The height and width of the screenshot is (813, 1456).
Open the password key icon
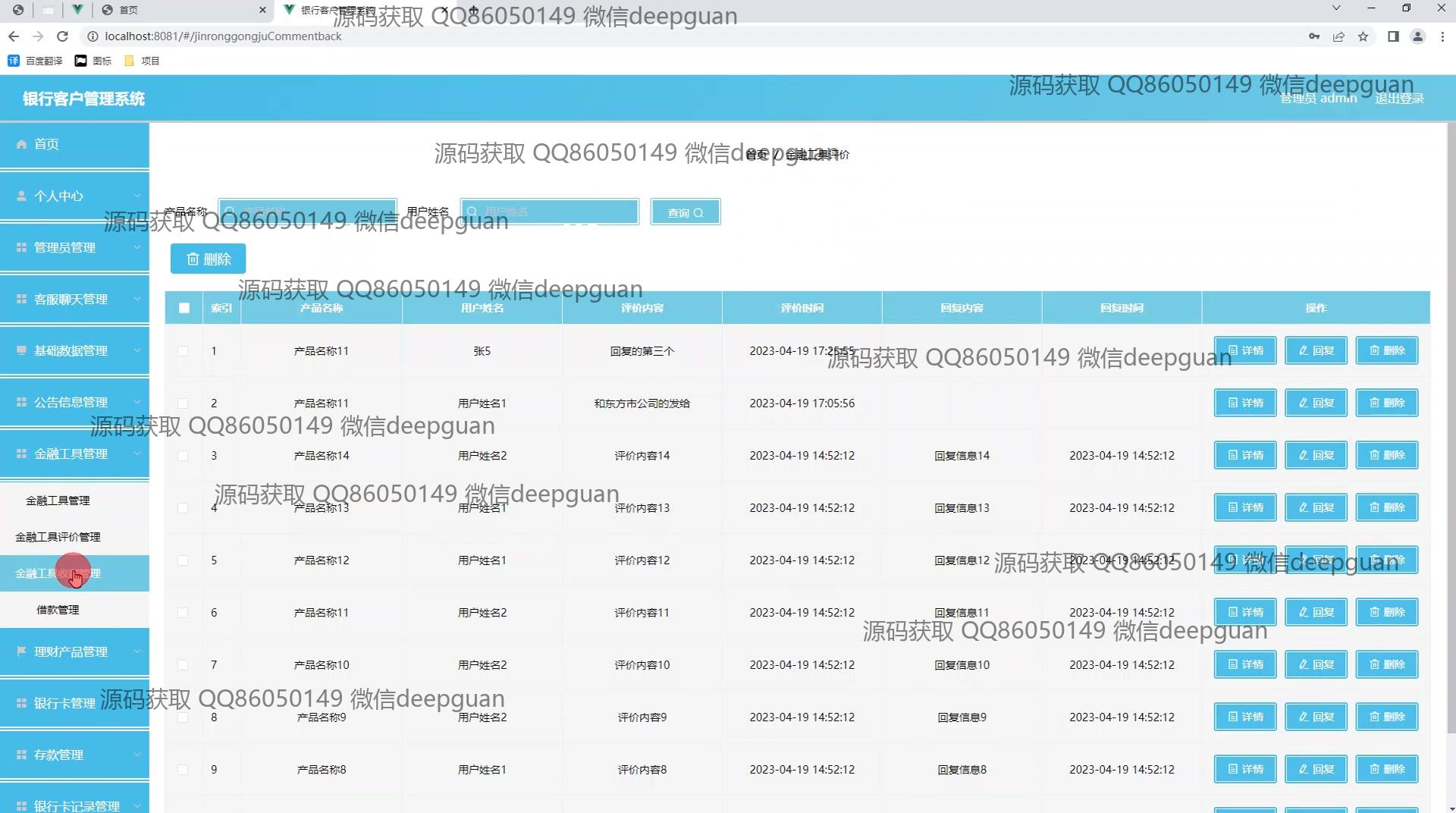click(x=1314, y=36)
